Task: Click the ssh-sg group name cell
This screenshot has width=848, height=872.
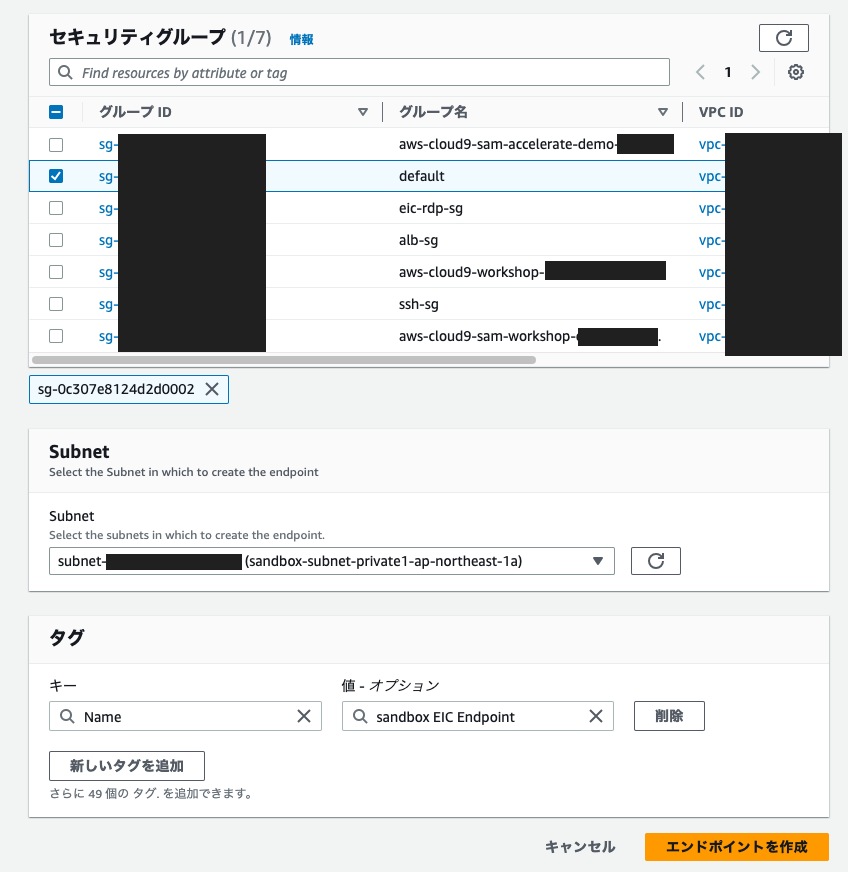Action: tap(419, 304)
